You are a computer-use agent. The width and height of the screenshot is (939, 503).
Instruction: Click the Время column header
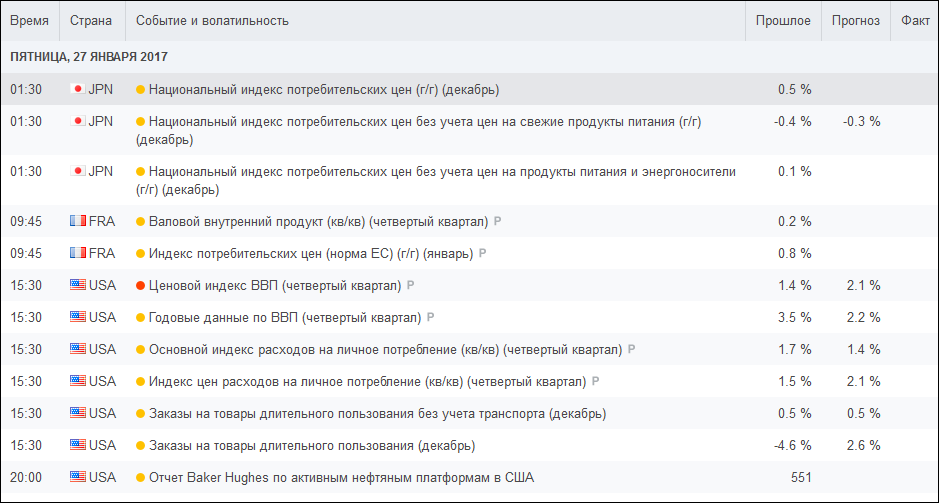pos(30,21)
